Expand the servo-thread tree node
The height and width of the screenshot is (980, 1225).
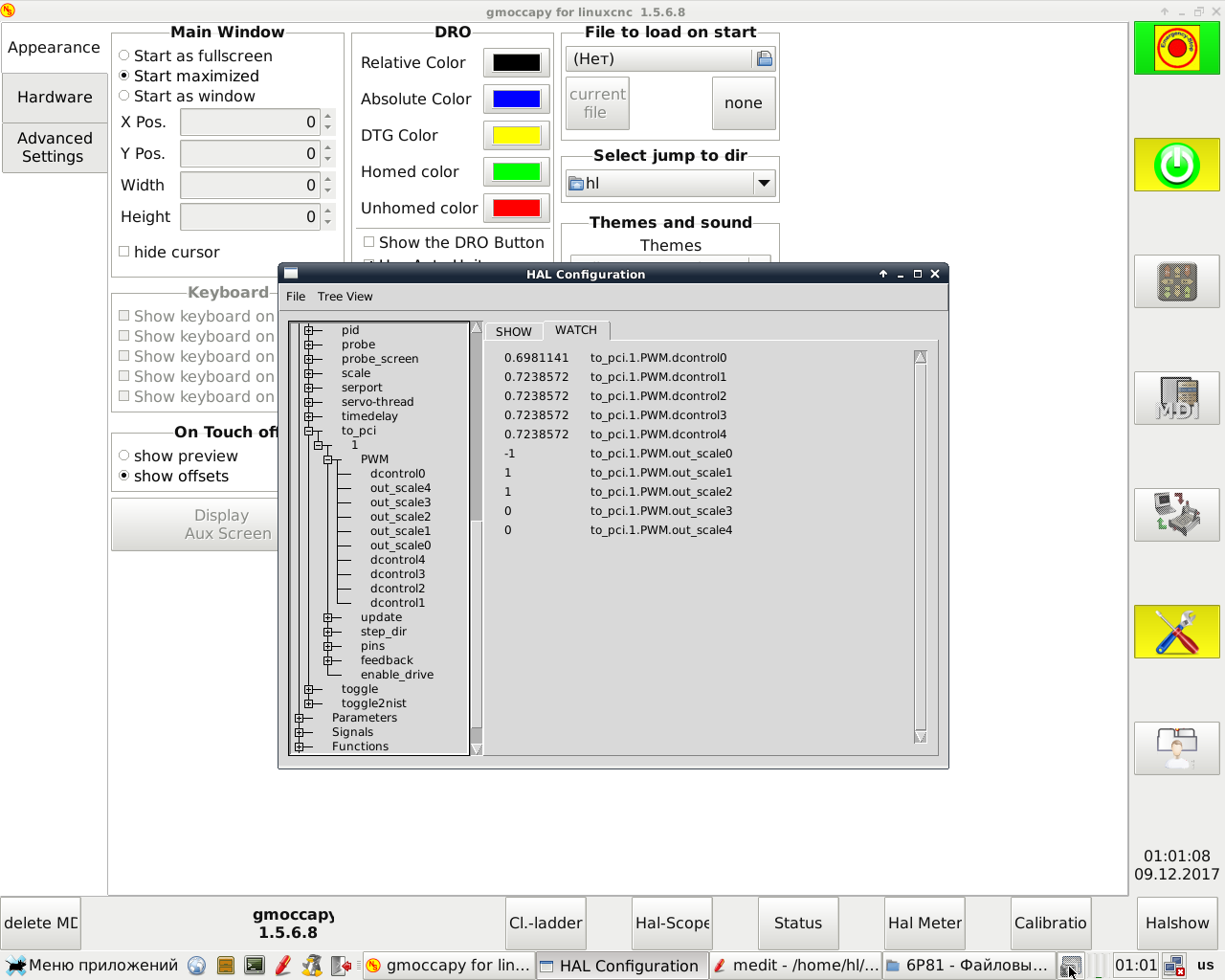click(309, 402)
